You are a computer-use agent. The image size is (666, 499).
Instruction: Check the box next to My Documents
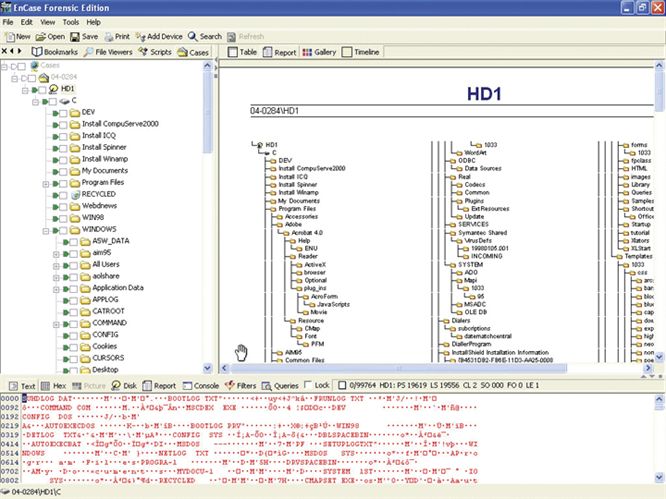pyautogui.click(x=63, y=172)
